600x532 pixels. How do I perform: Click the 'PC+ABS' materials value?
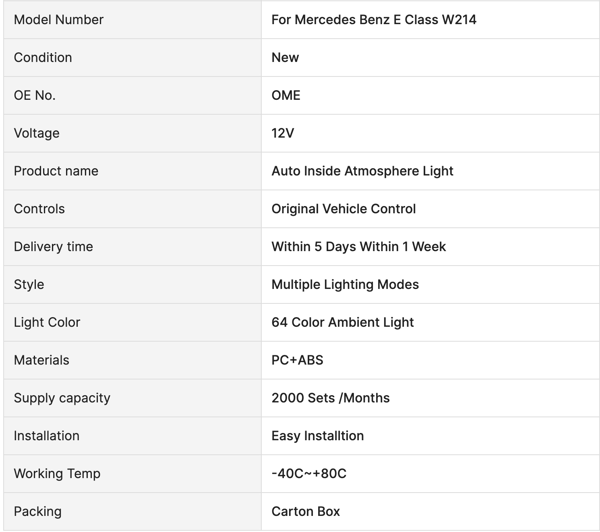(x=297, y=360)
